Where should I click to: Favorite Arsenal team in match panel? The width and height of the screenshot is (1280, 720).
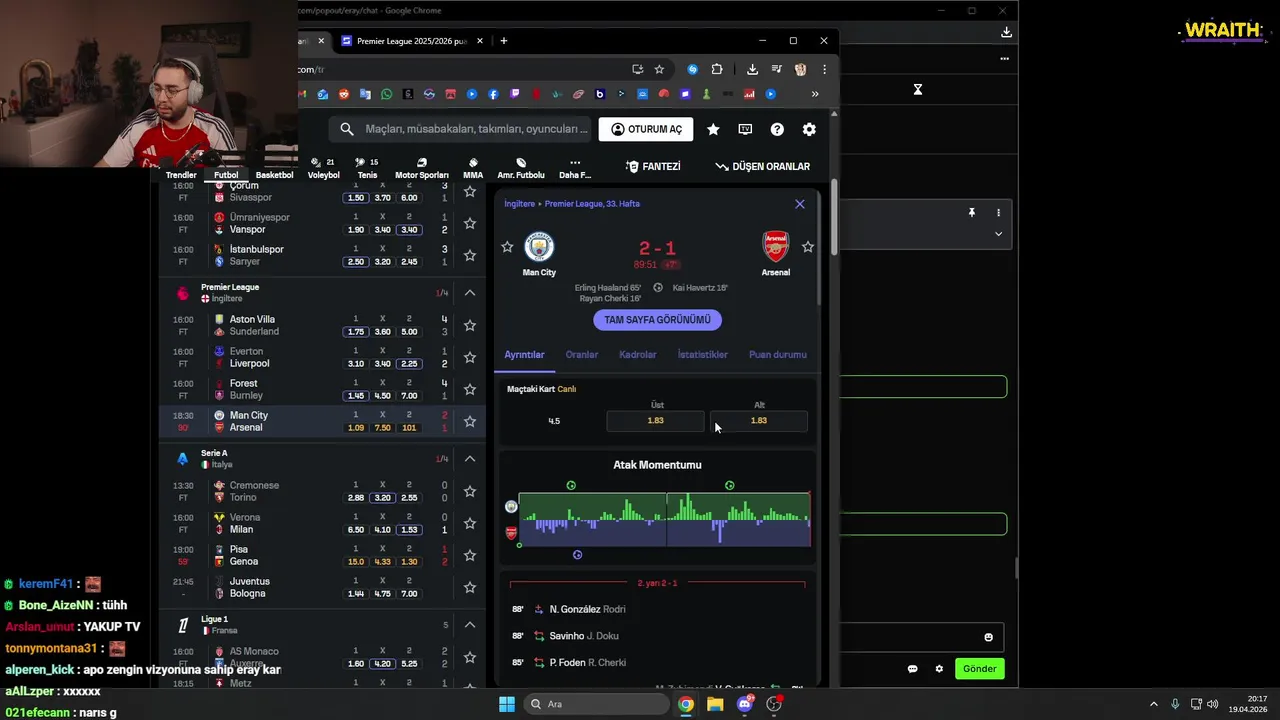click(x=808, y=247)
